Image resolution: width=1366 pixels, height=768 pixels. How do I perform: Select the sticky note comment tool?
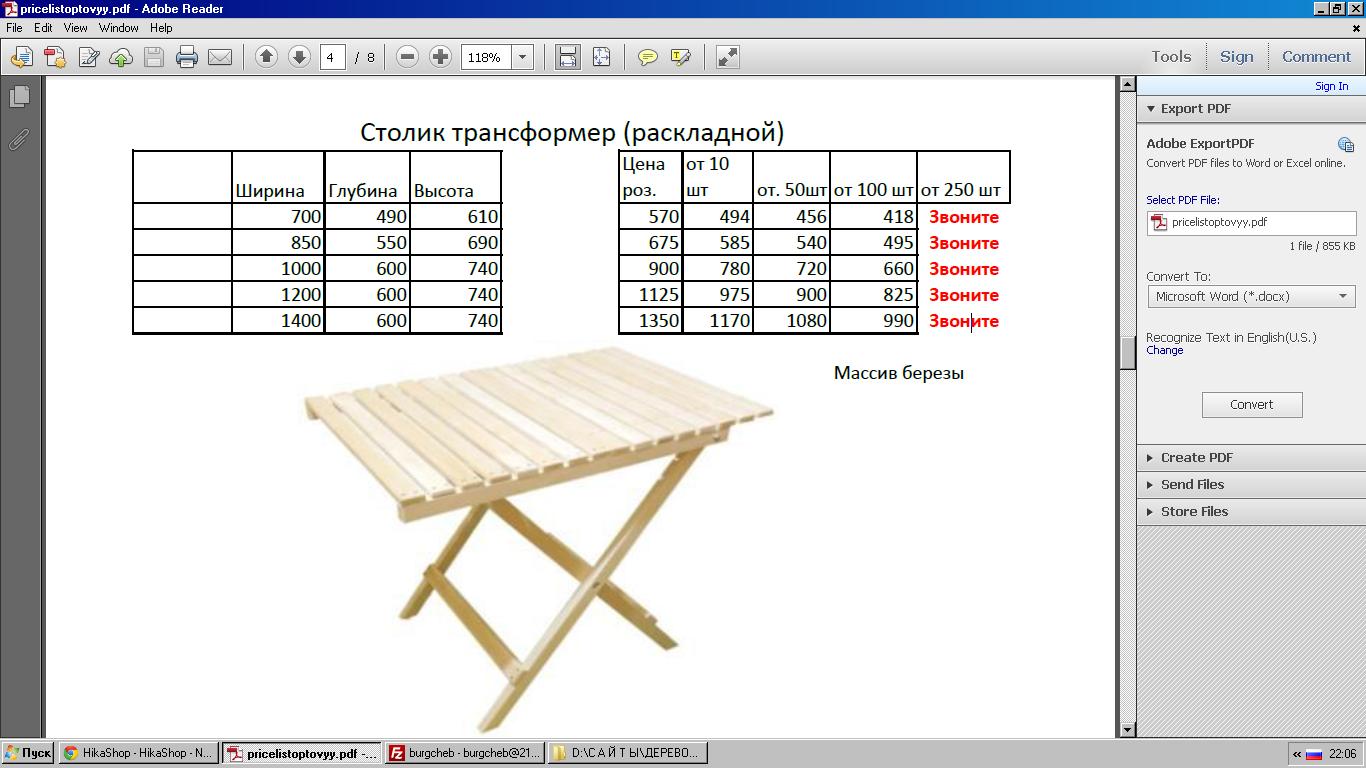tap(648, 57)
